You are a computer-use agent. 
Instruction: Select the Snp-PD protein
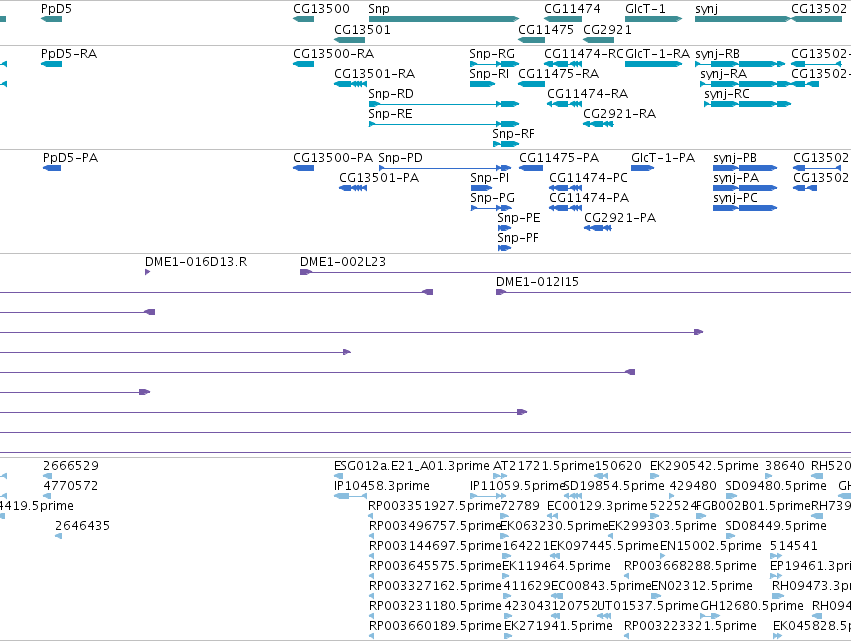point(445,168)
